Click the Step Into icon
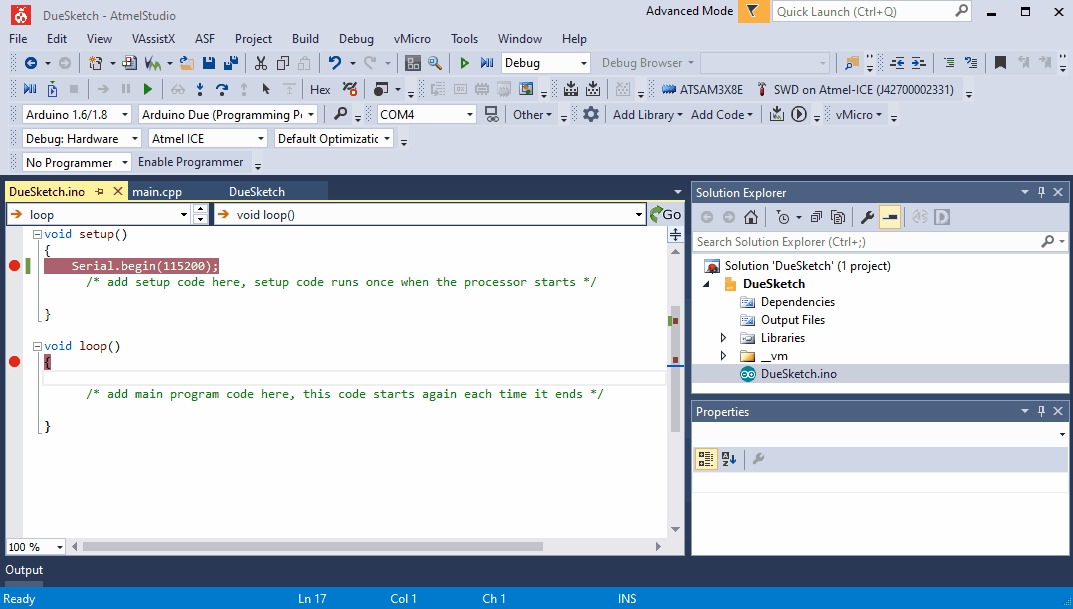1073x609 pixels. tap(200, 89)
